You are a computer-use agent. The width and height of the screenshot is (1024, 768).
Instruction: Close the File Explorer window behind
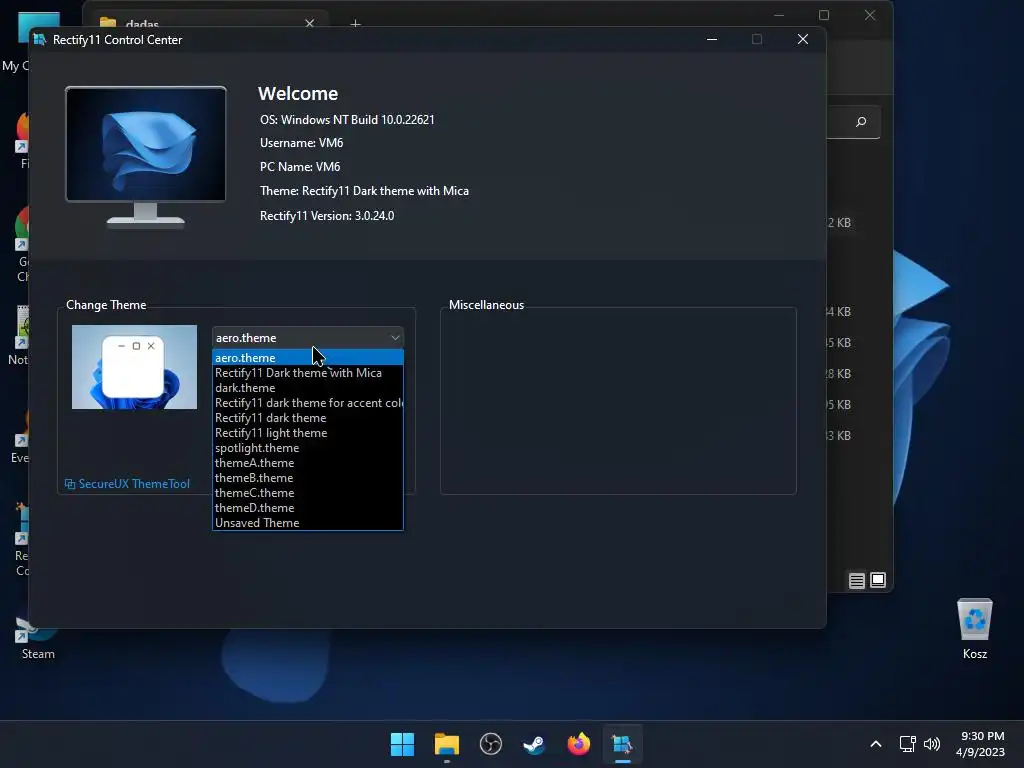coord(870,15)
